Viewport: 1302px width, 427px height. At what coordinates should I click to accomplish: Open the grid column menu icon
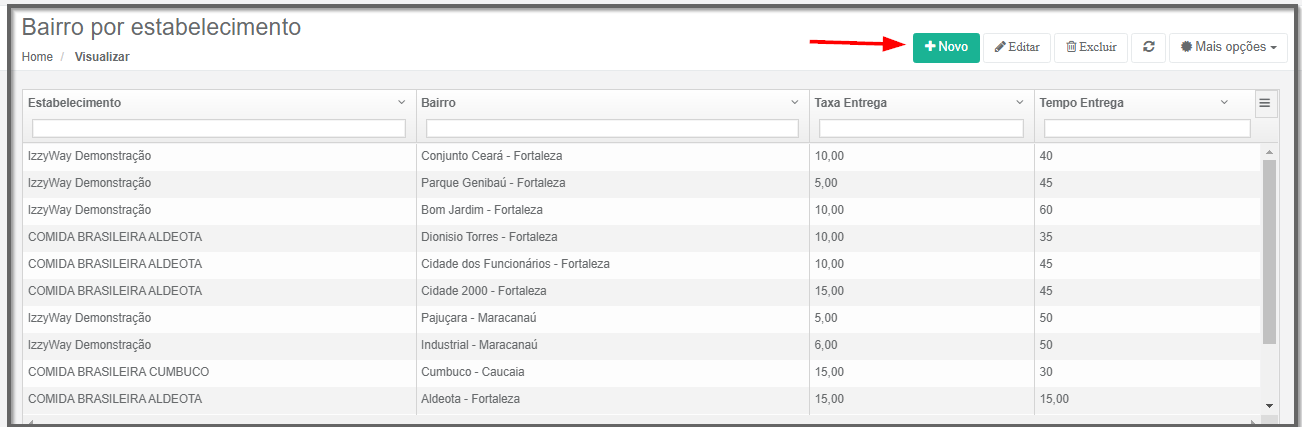(1264, 103)
